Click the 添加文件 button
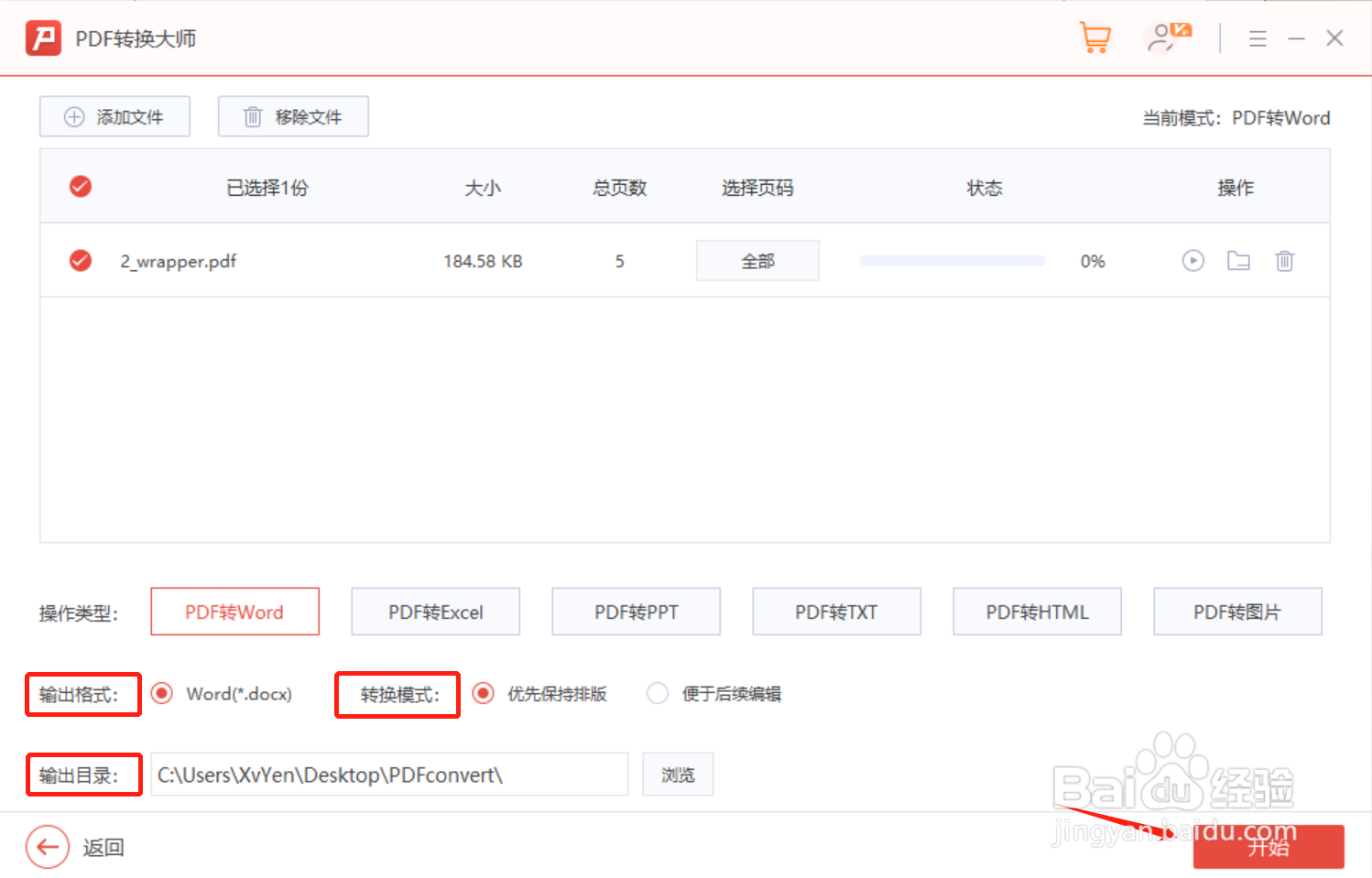The height and width of the screenshot is (878, 1372). click(x=114, y=116)
